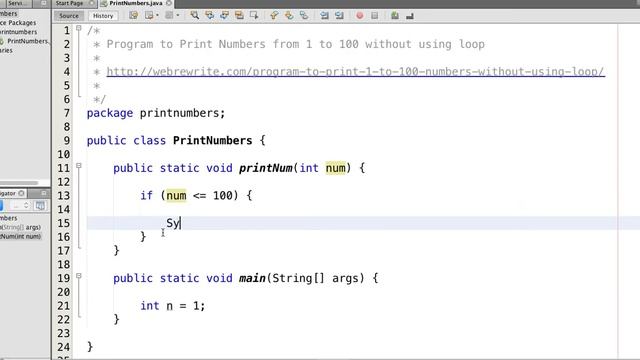Click the Uncomment icon at toolbar end
The width and height of the screenshot is (640, 360).
410,16
